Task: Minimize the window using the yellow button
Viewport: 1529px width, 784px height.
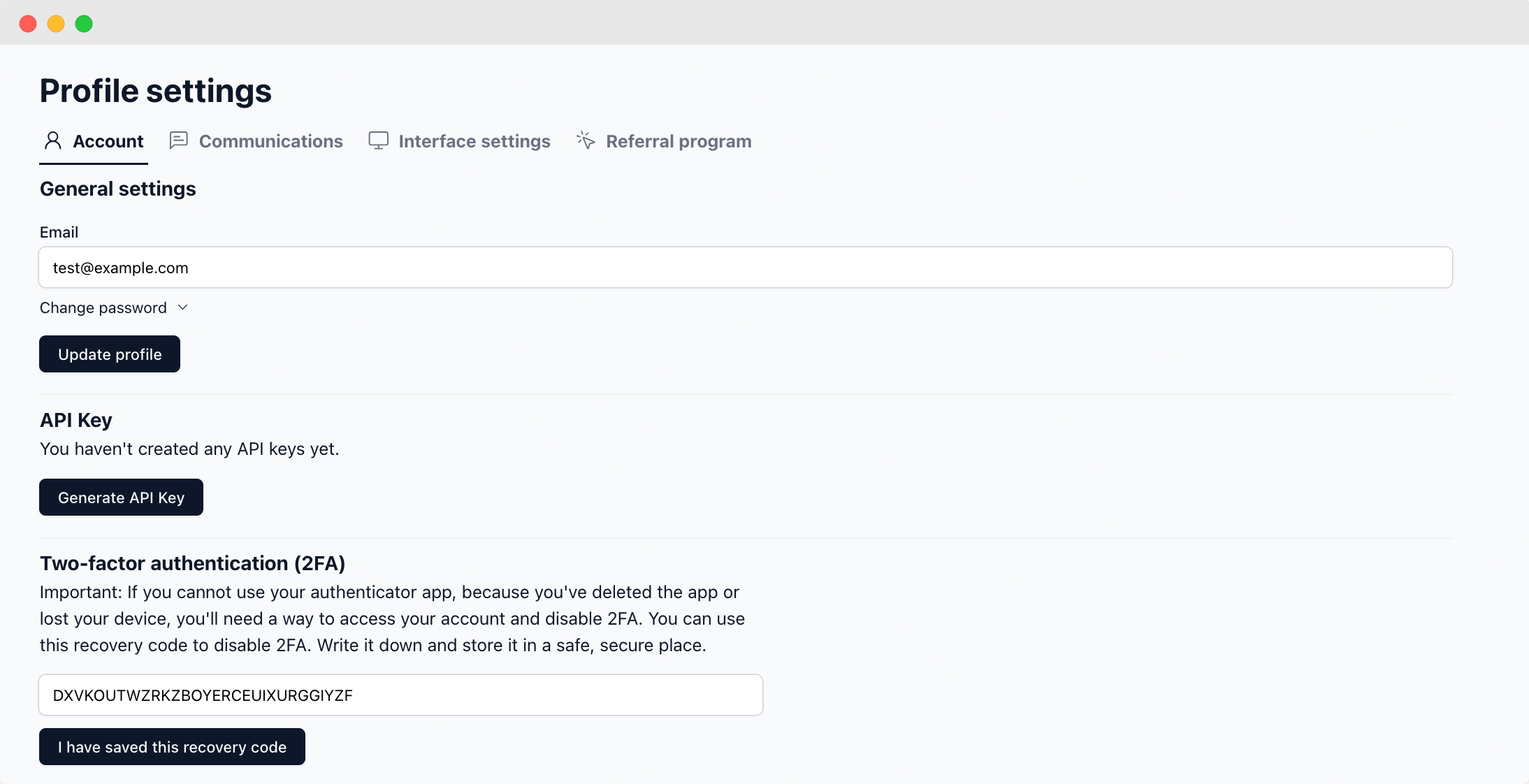Action: point(56,24)
